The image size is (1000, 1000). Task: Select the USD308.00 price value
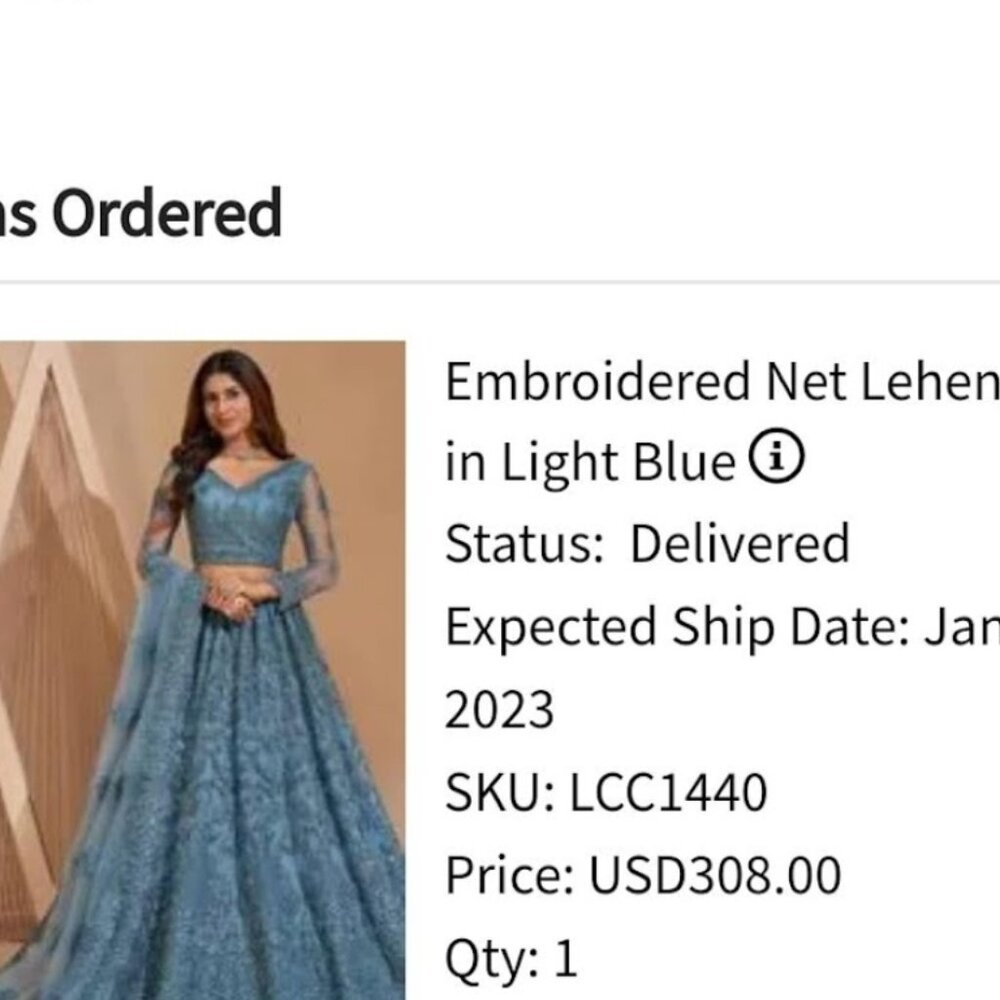click(x=715, y=875)
